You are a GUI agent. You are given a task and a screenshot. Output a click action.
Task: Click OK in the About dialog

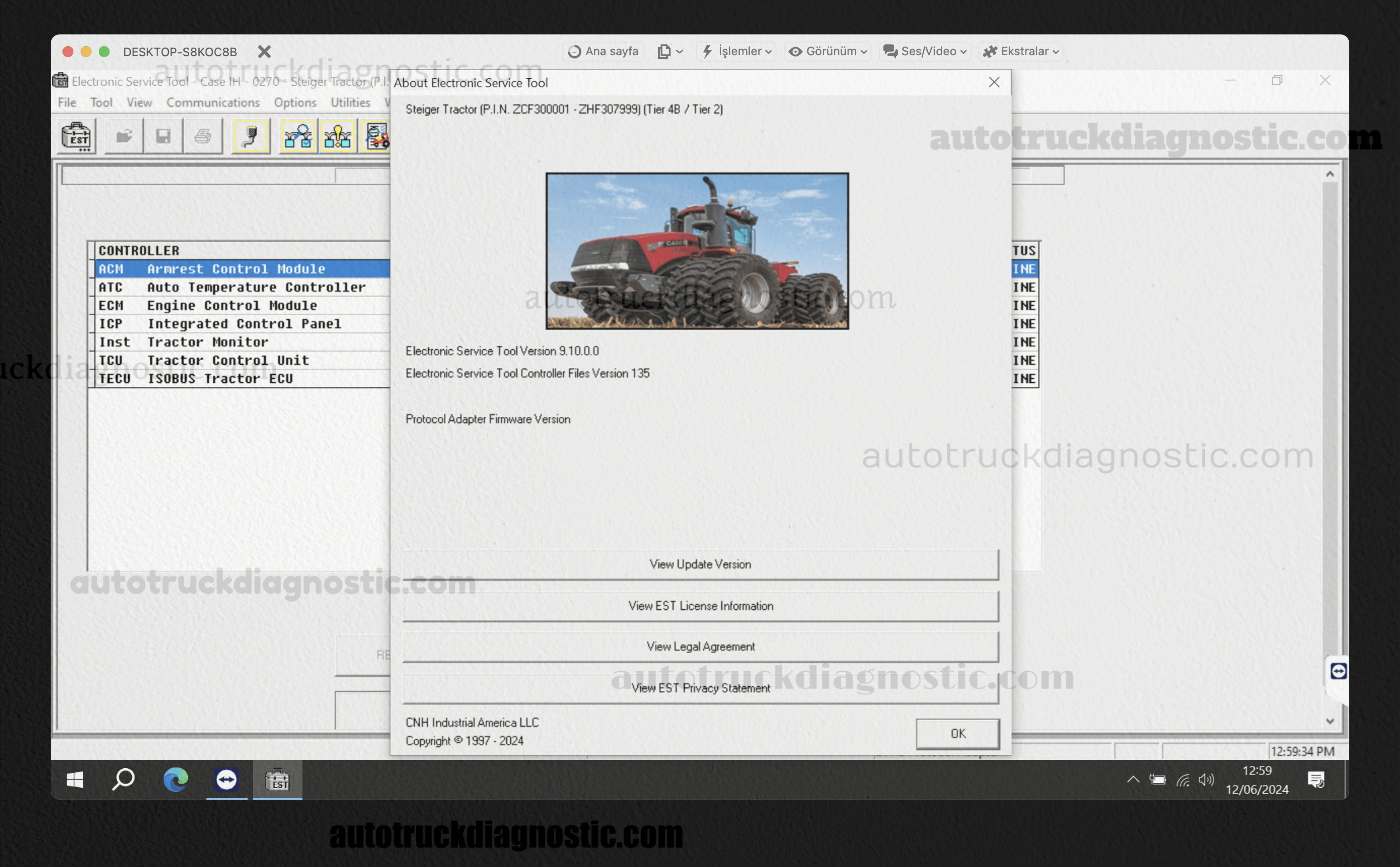tap(958, 733)
